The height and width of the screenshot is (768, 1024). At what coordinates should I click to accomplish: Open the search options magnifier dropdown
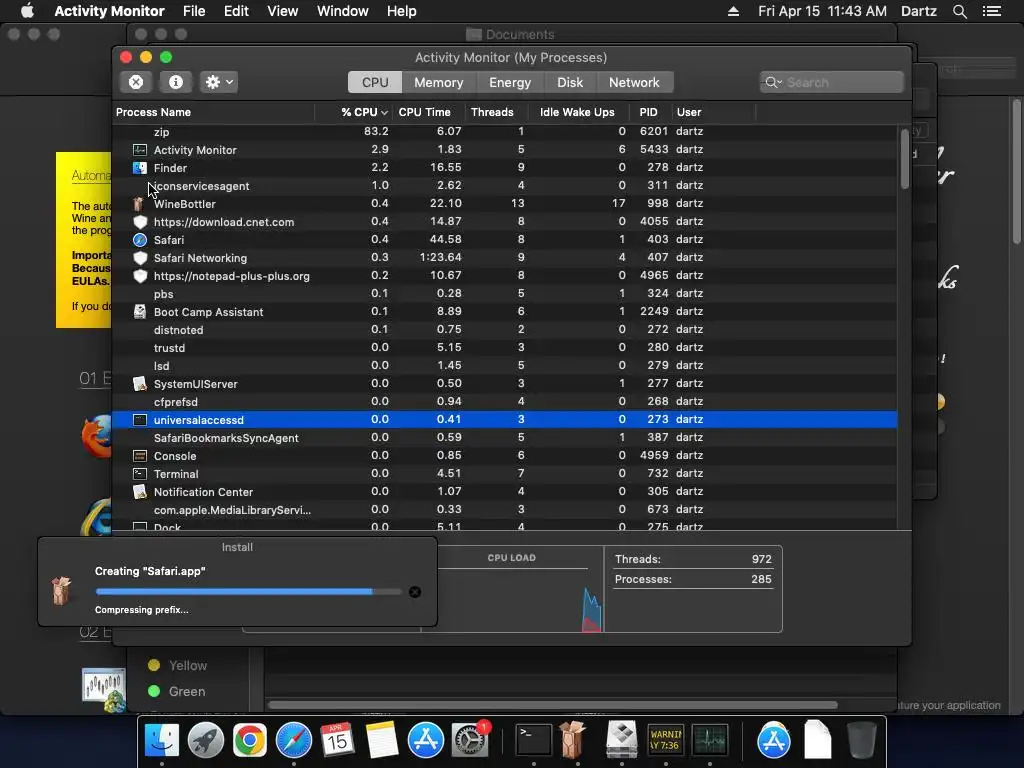(773, 82)
